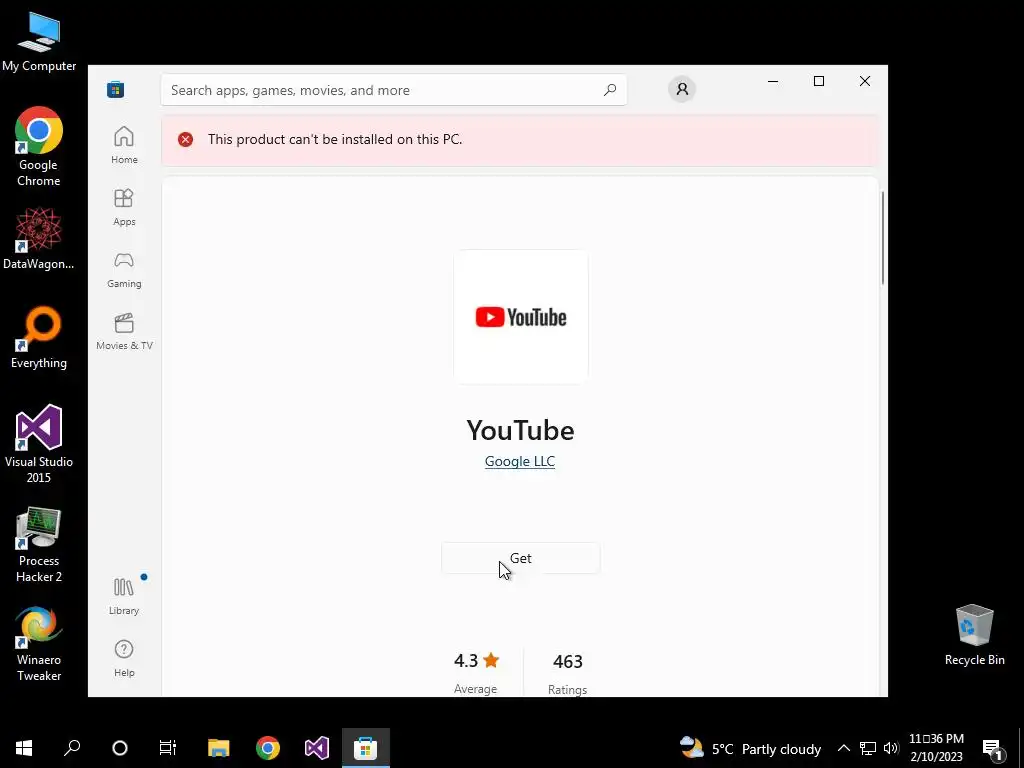The width and height of the screenshot is (1024, 768).
Task: Open My Computer desktop icon
Action: click(x=39, y=41)
